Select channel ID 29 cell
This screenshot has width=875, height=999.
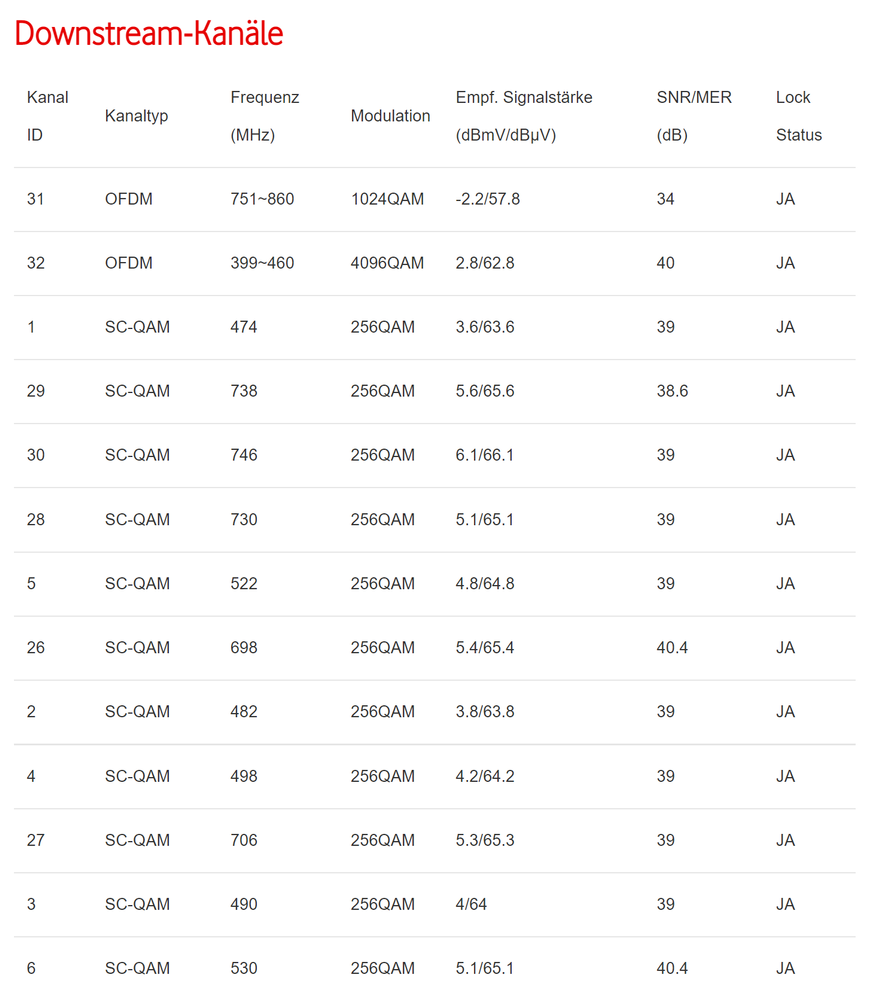(x=36, y=391)
